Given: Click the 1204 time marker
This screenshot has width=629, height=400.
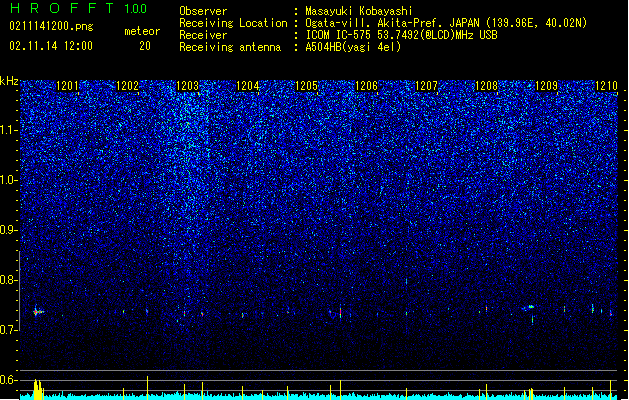Looking at the screenshot, I should pyautogui.click(x=248, y=86).
